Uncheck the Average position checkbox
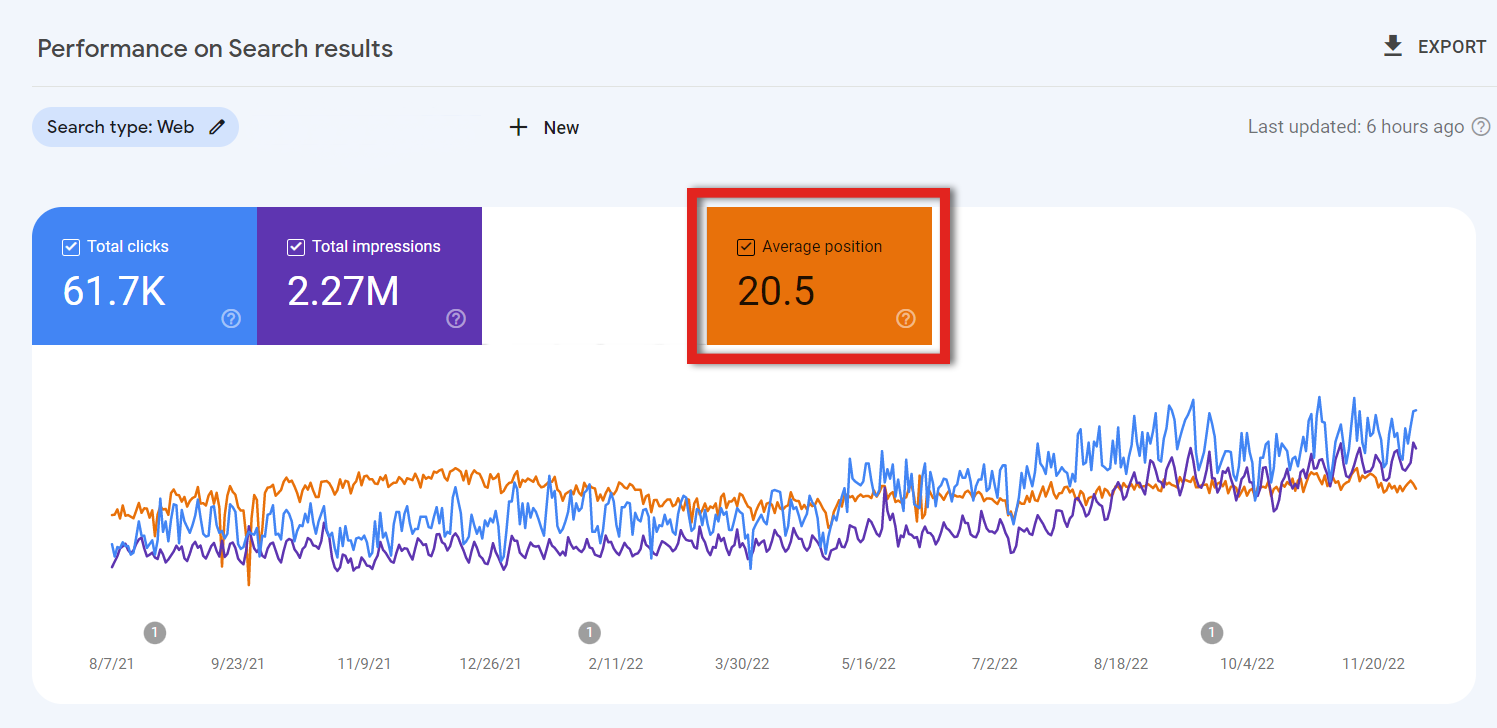This screenshot has height=728, width=1497. coord(745,246)
